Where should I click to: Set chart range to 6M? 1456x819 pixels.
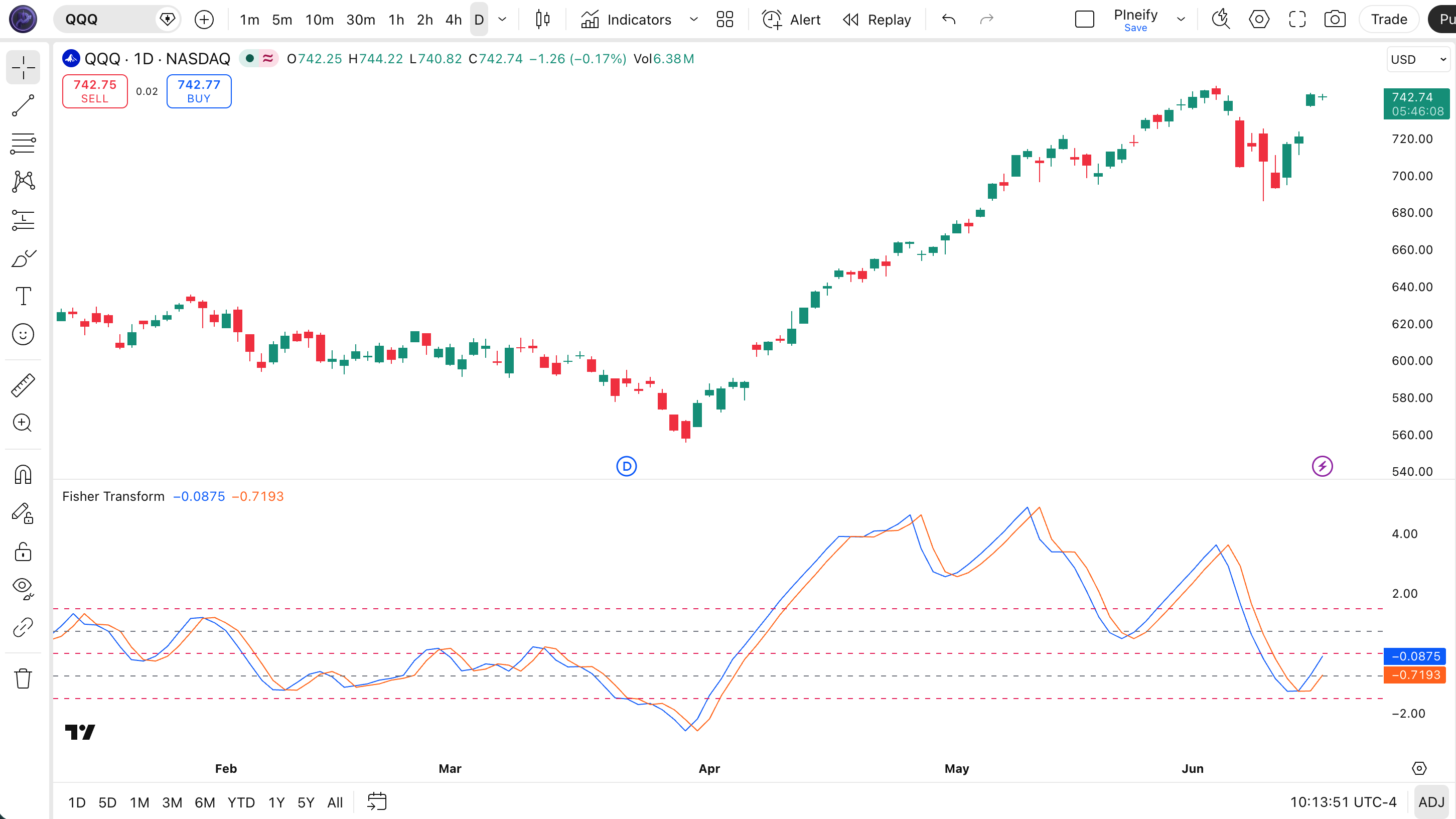click(x=205, y=802)
